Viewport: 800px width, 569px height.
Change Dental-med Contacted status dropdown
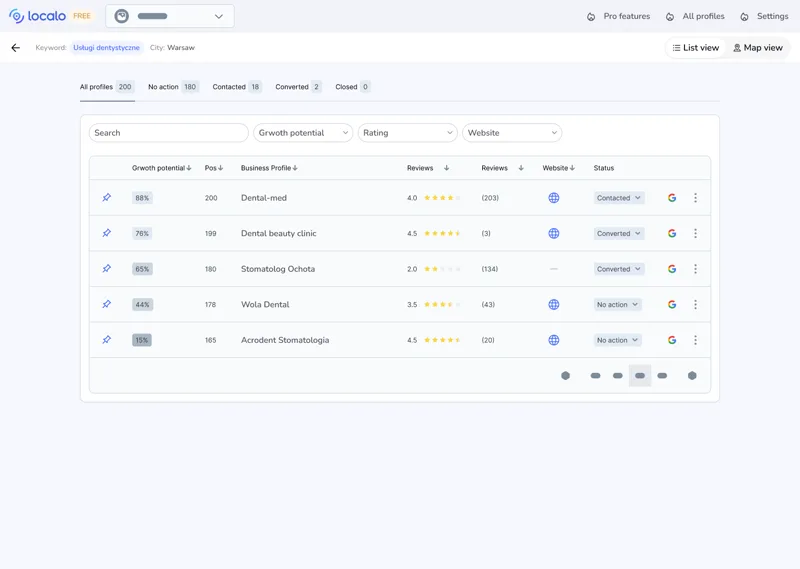[x=619, y=197]
